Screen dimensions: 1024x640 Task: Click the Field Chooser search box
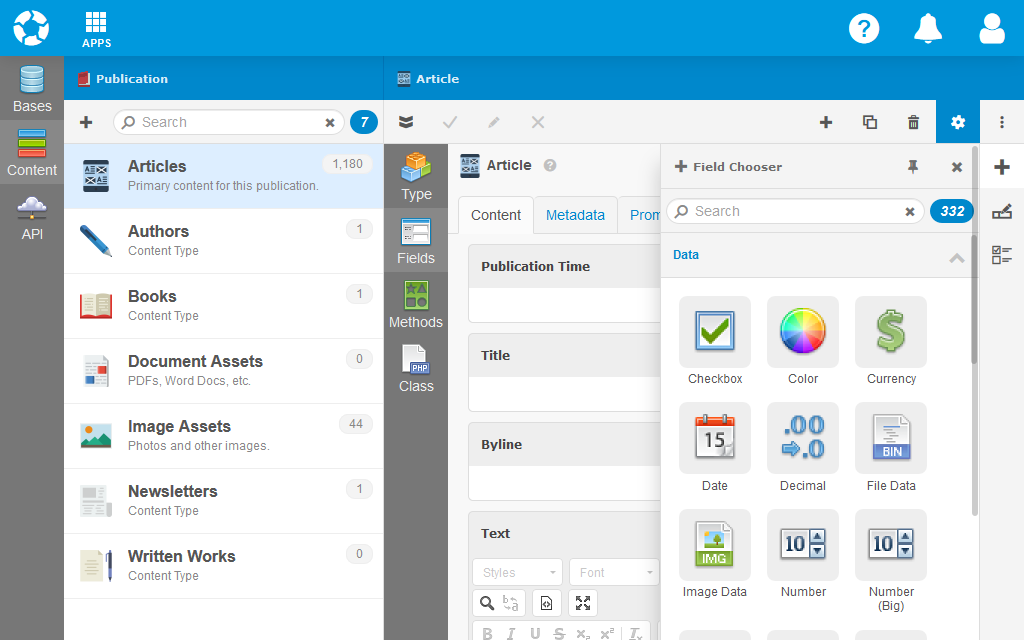coord(790,211)
